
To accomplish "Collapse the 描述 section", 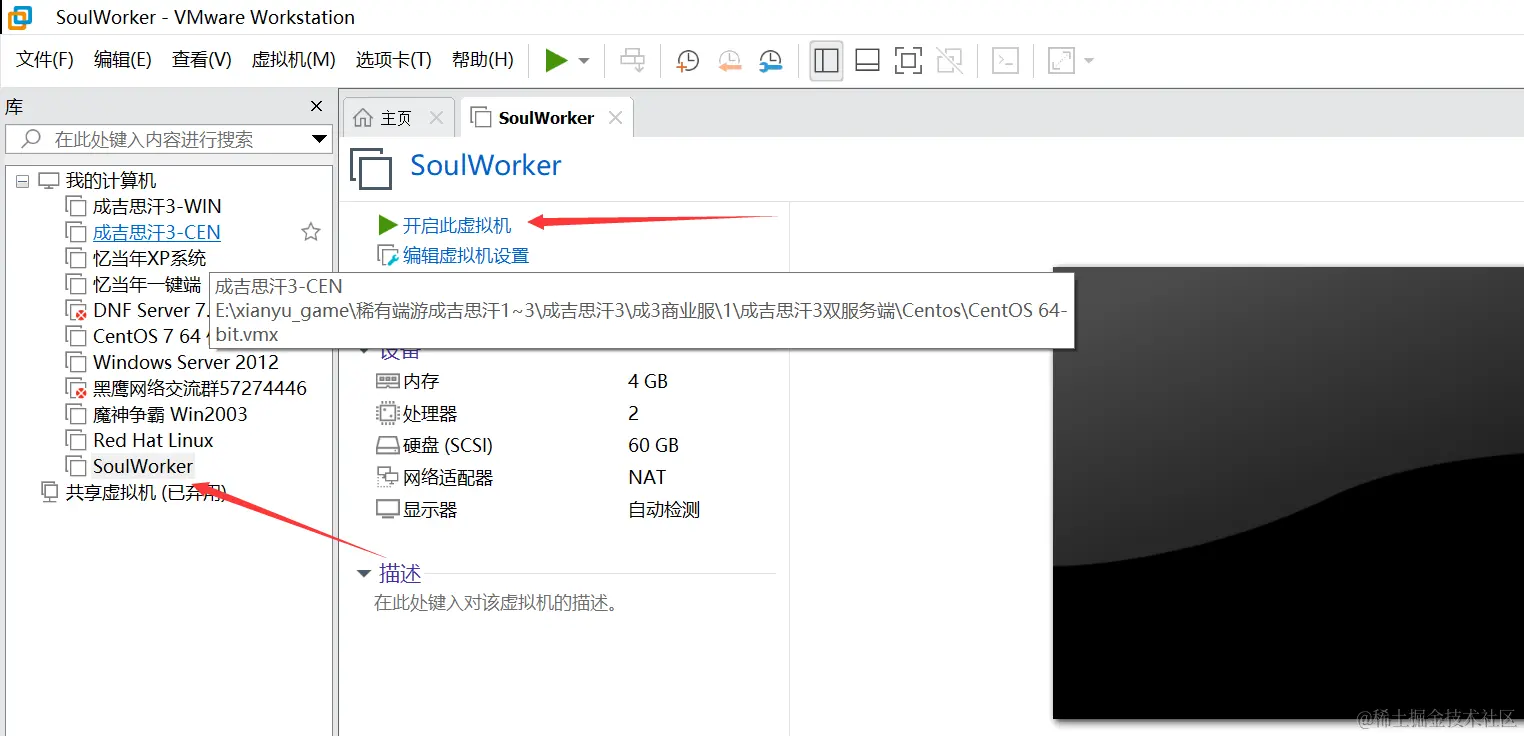I will [x=364, y=574].
